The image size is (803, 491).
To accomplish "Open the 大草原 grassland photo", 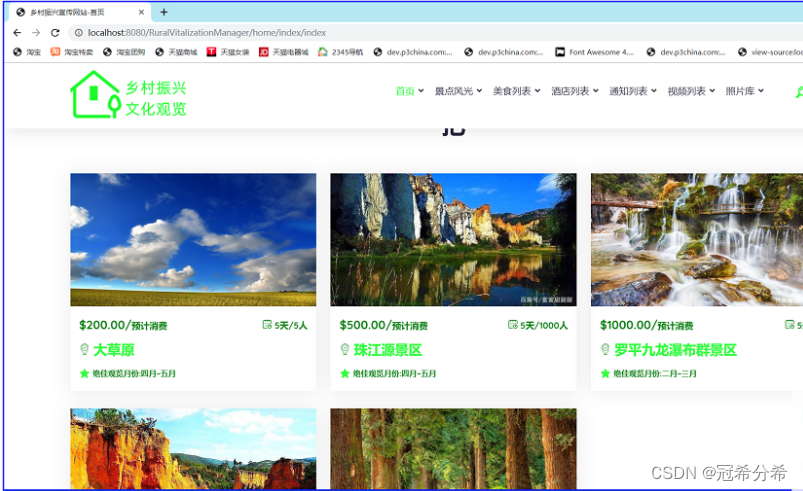I will [x=193, y=240].
